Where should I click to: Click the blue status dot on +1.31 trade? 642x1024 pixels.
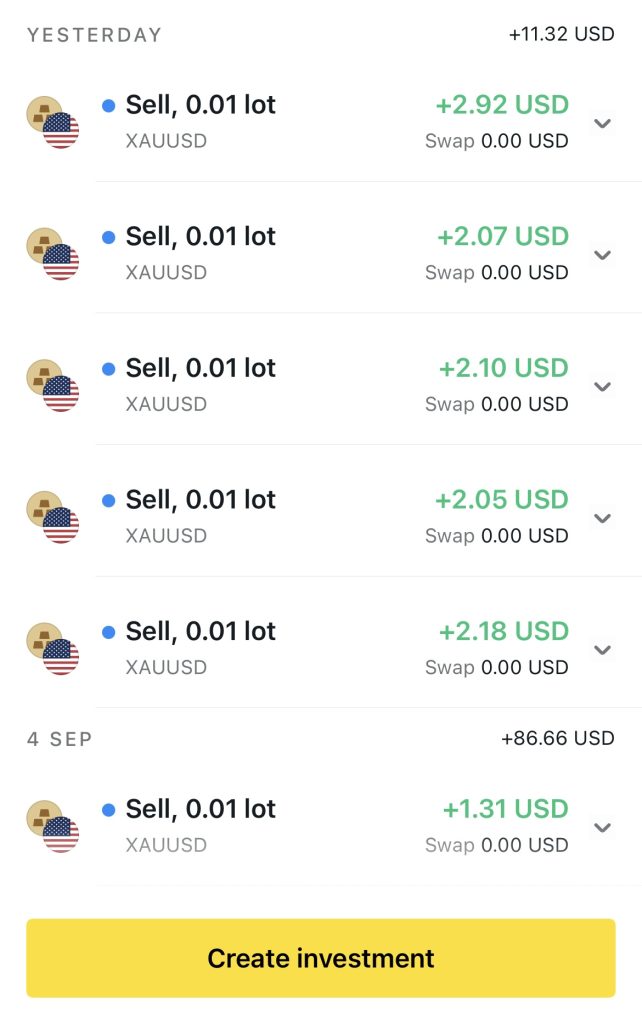tap(109, 809)
